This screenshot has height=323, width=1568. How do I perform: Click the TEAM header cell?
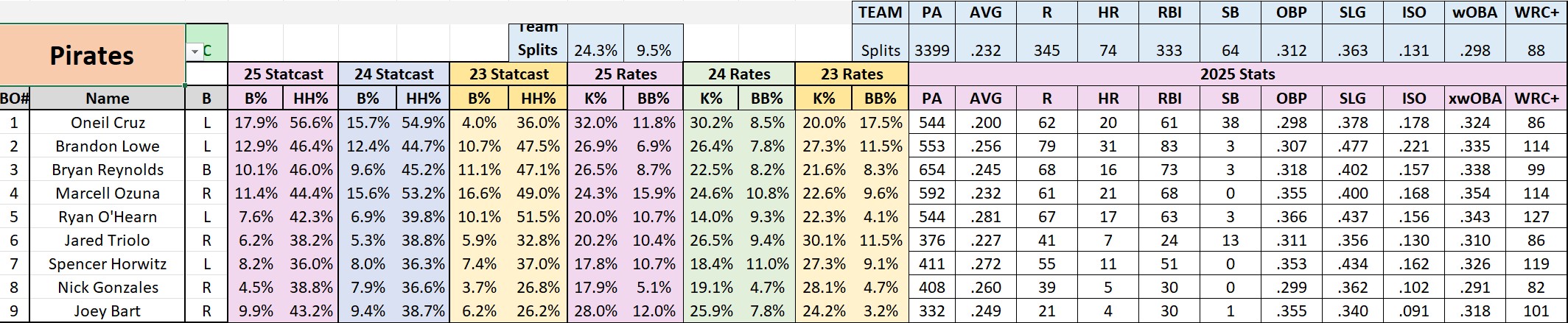pyautogui.click(x=881, y=13)
